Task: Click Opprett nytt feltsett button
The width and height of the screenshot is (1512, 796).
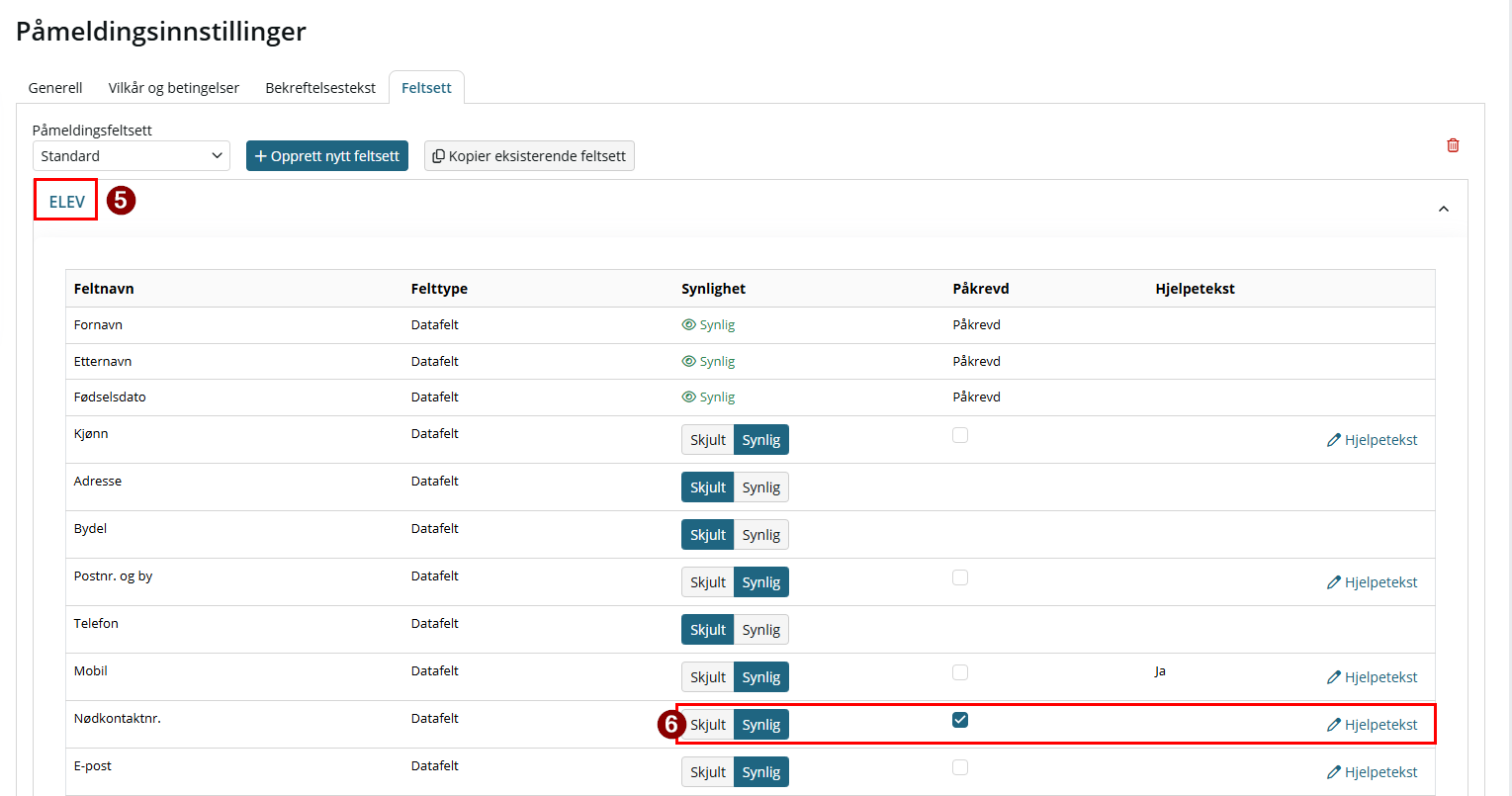Action: [x=327, y=156]
